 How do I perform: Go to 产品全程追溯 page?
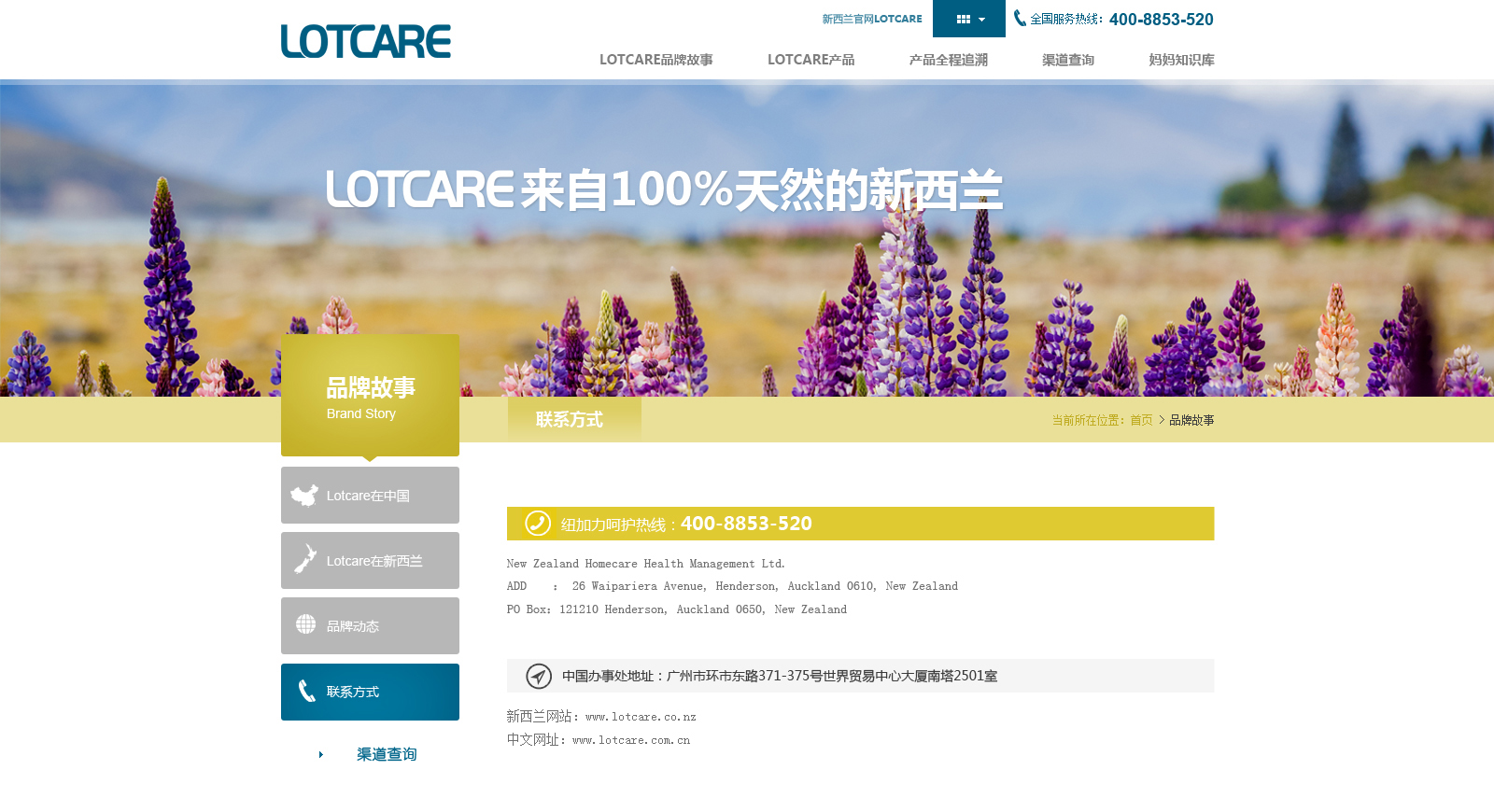948,60
